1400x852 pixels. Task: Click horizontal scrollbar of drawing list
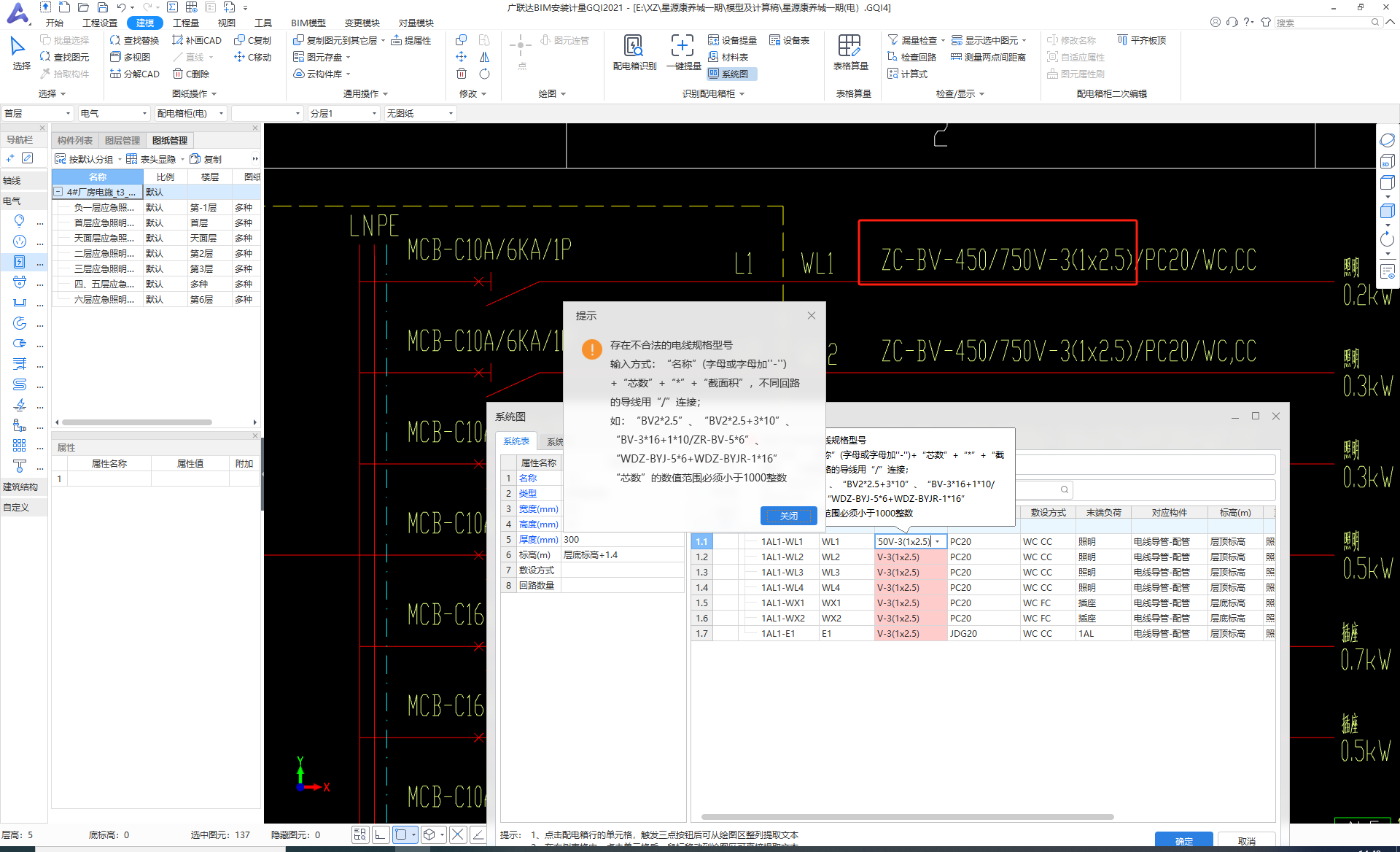137,422
